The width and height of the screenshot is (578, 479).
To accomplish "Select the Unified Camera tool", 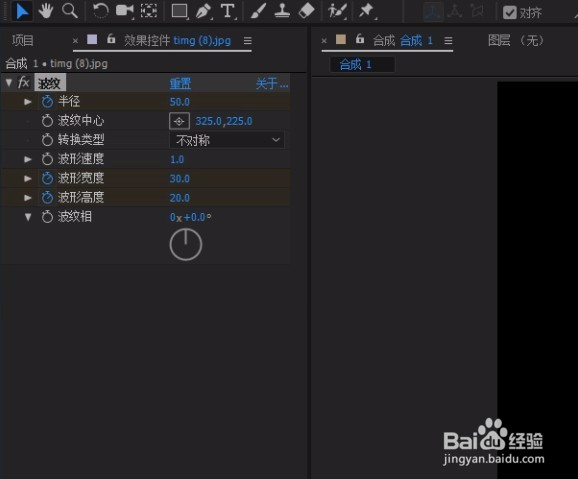I will tap(125, 11).
